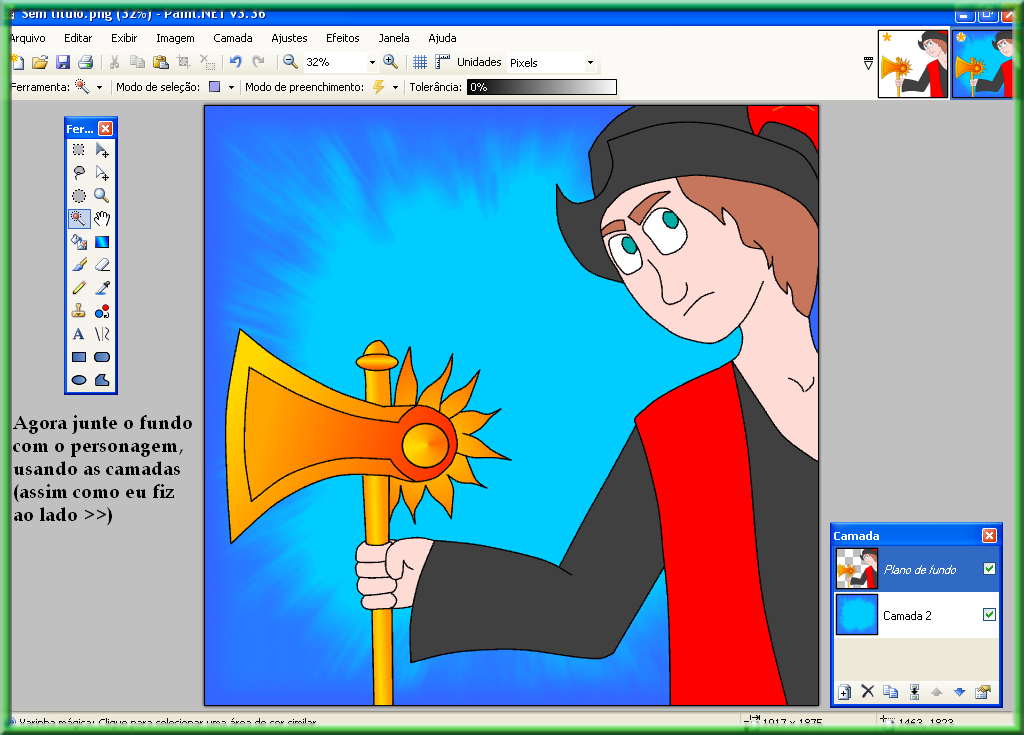The width and height of the screenshot is (1024, 735).
Task: Click the Lasso Select tool
Action: tap(79, 173)
